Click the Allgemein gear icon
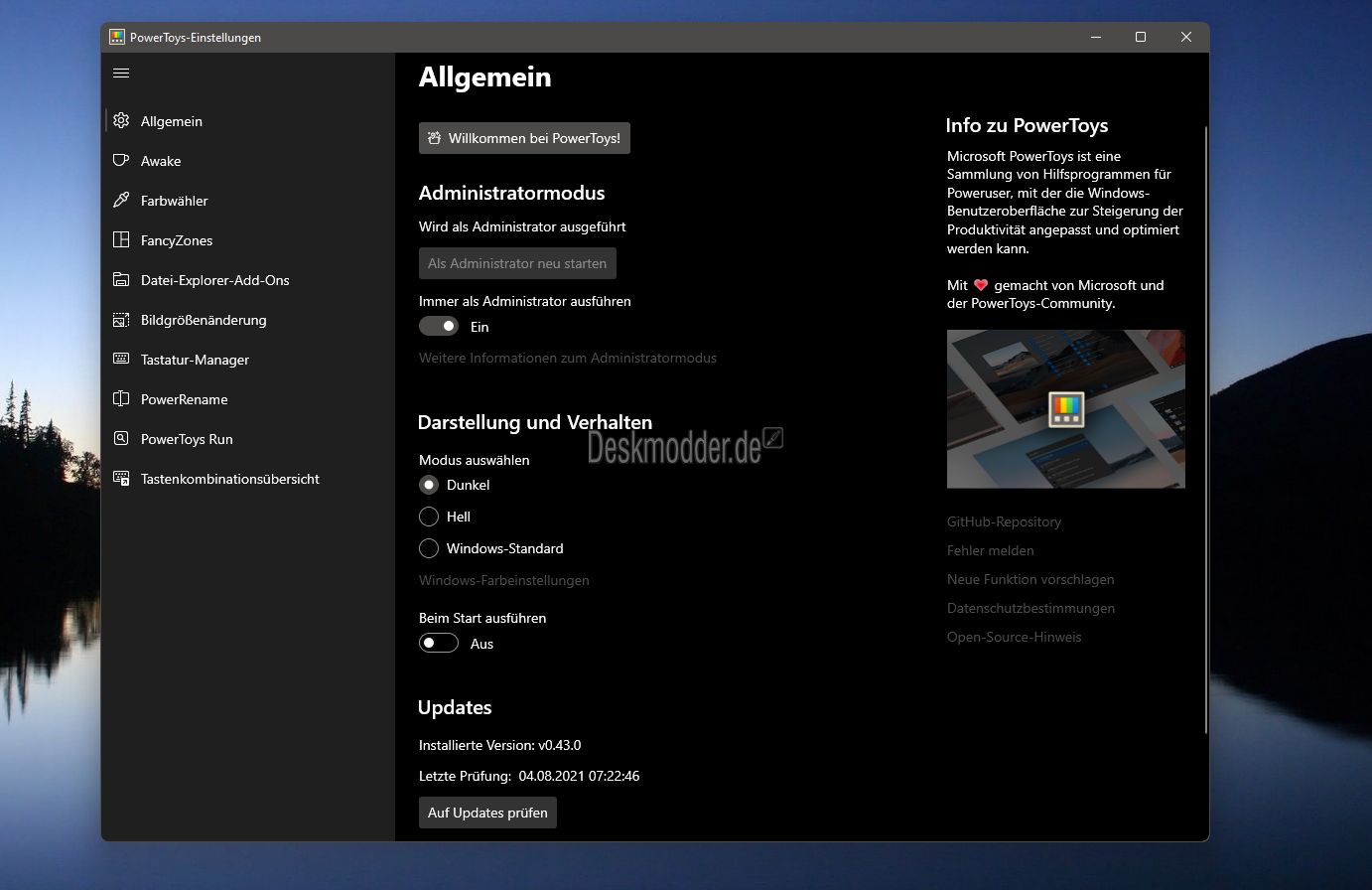 click(121, 120)
